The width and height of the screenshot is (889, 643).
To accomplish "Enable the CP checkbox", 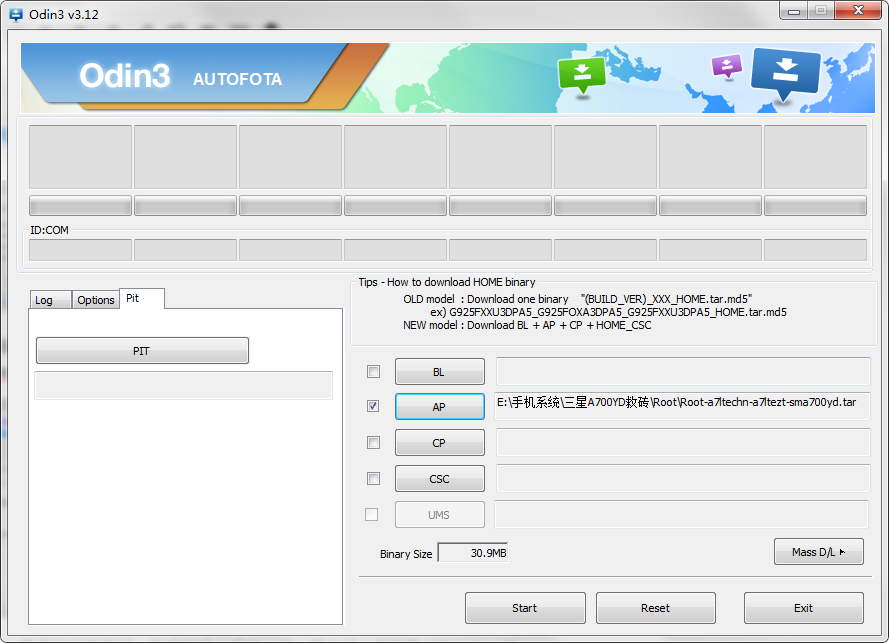I will tap(373, 442).
